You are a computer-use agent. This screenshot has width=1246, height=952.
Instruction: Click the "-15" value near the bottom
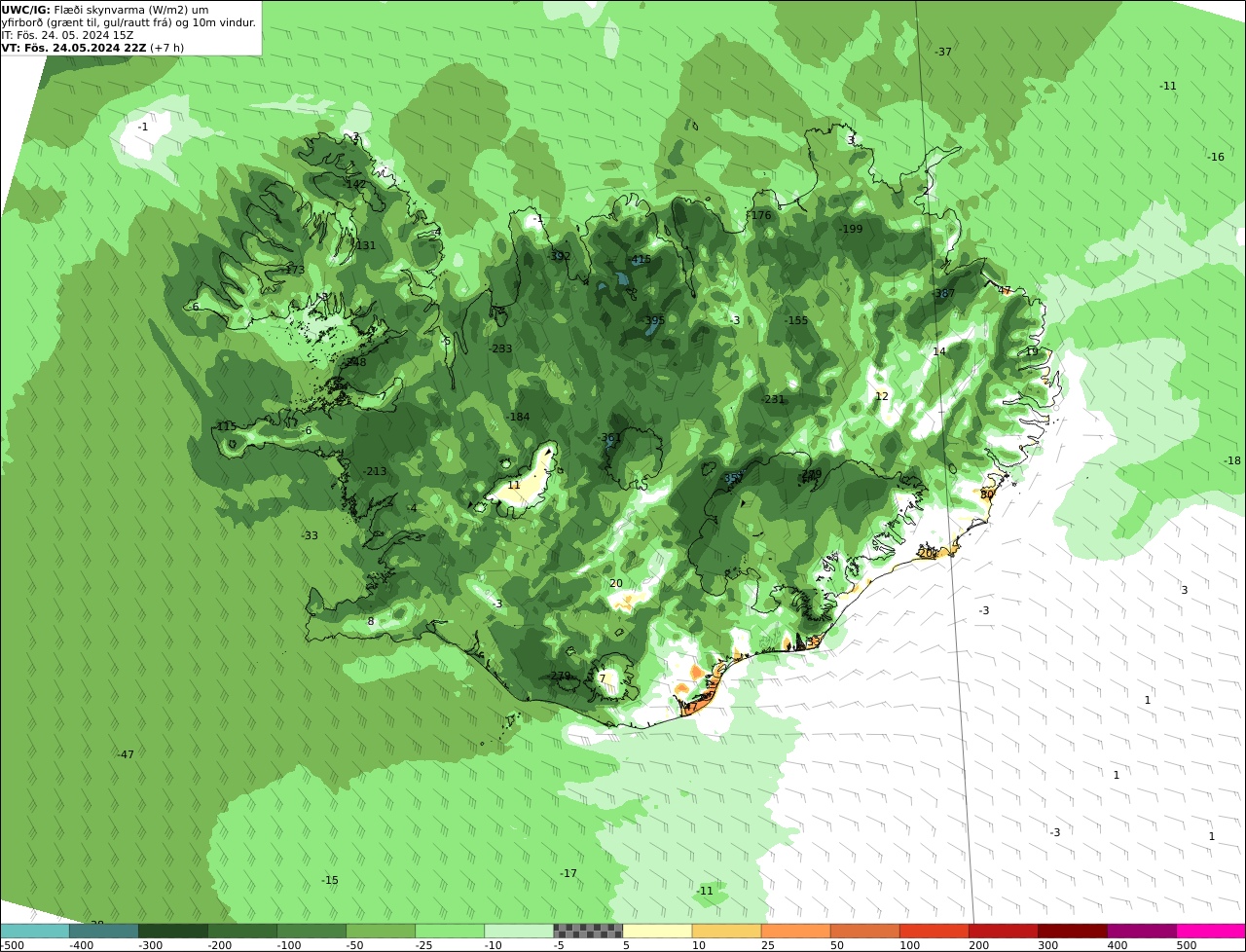click(330, 881)
